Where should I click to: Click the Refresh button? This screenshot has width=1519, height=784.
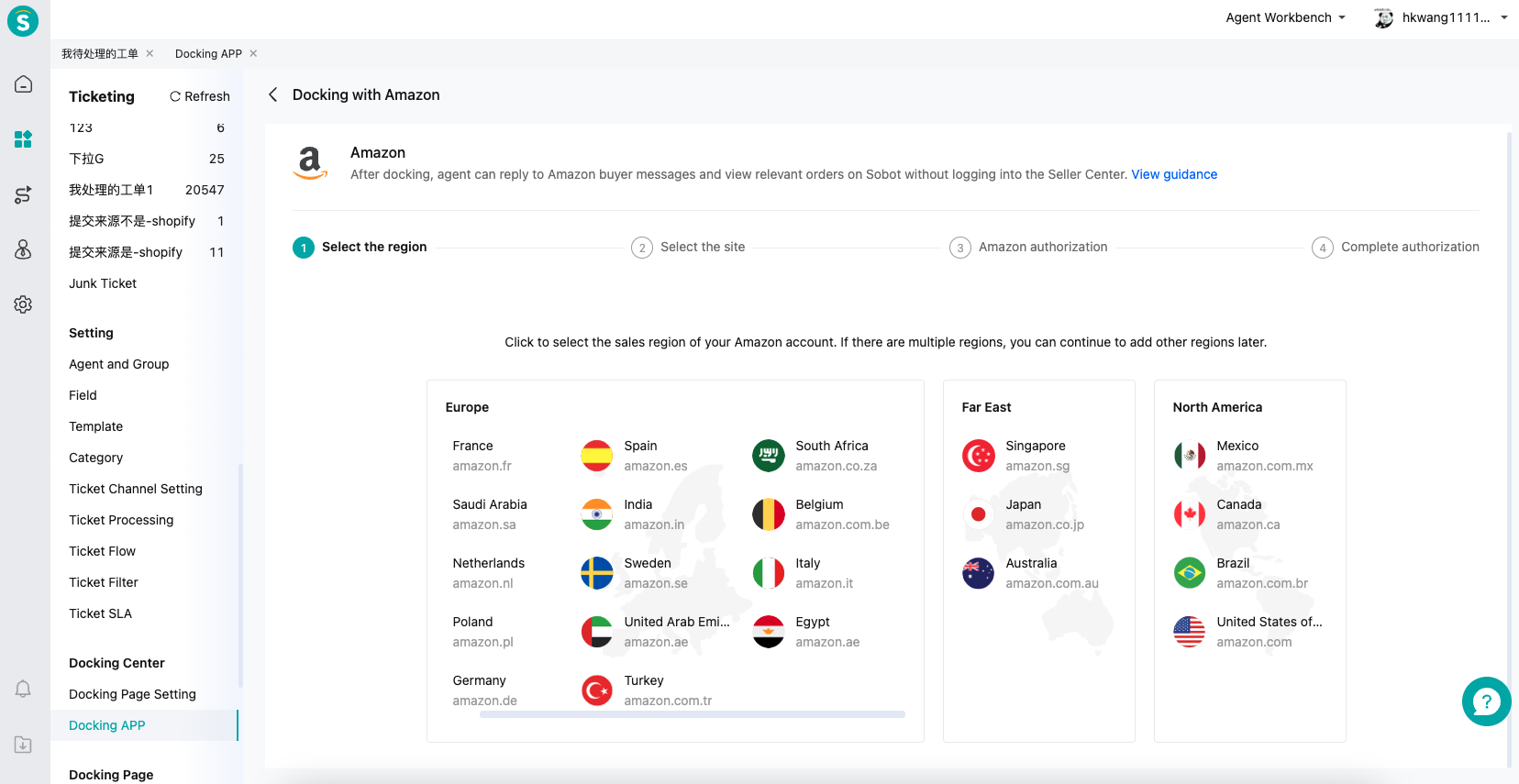(x=200, y=96)
